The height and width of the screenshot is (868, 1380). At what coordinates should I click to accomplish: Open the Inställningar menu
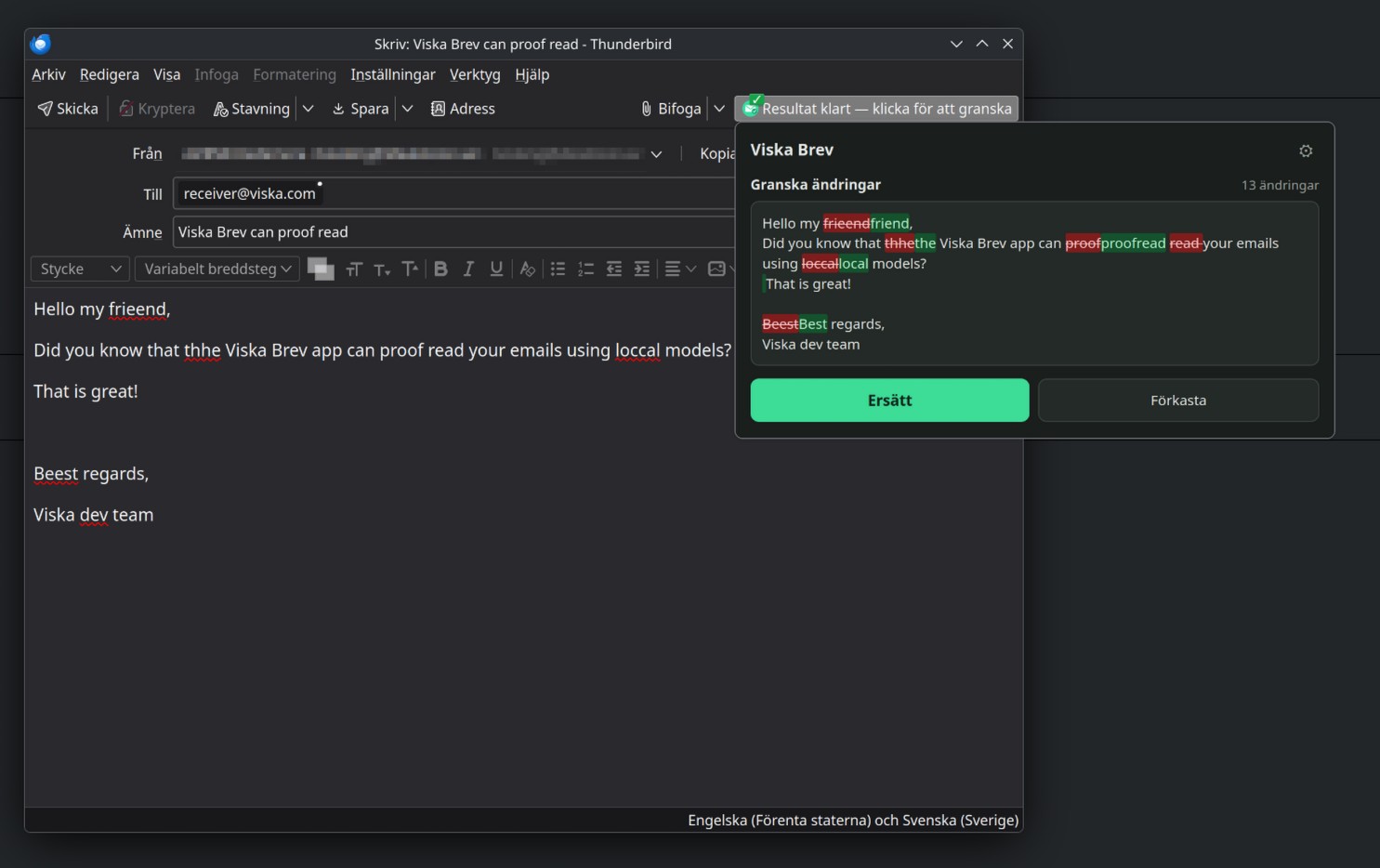(x=393, y=74)
